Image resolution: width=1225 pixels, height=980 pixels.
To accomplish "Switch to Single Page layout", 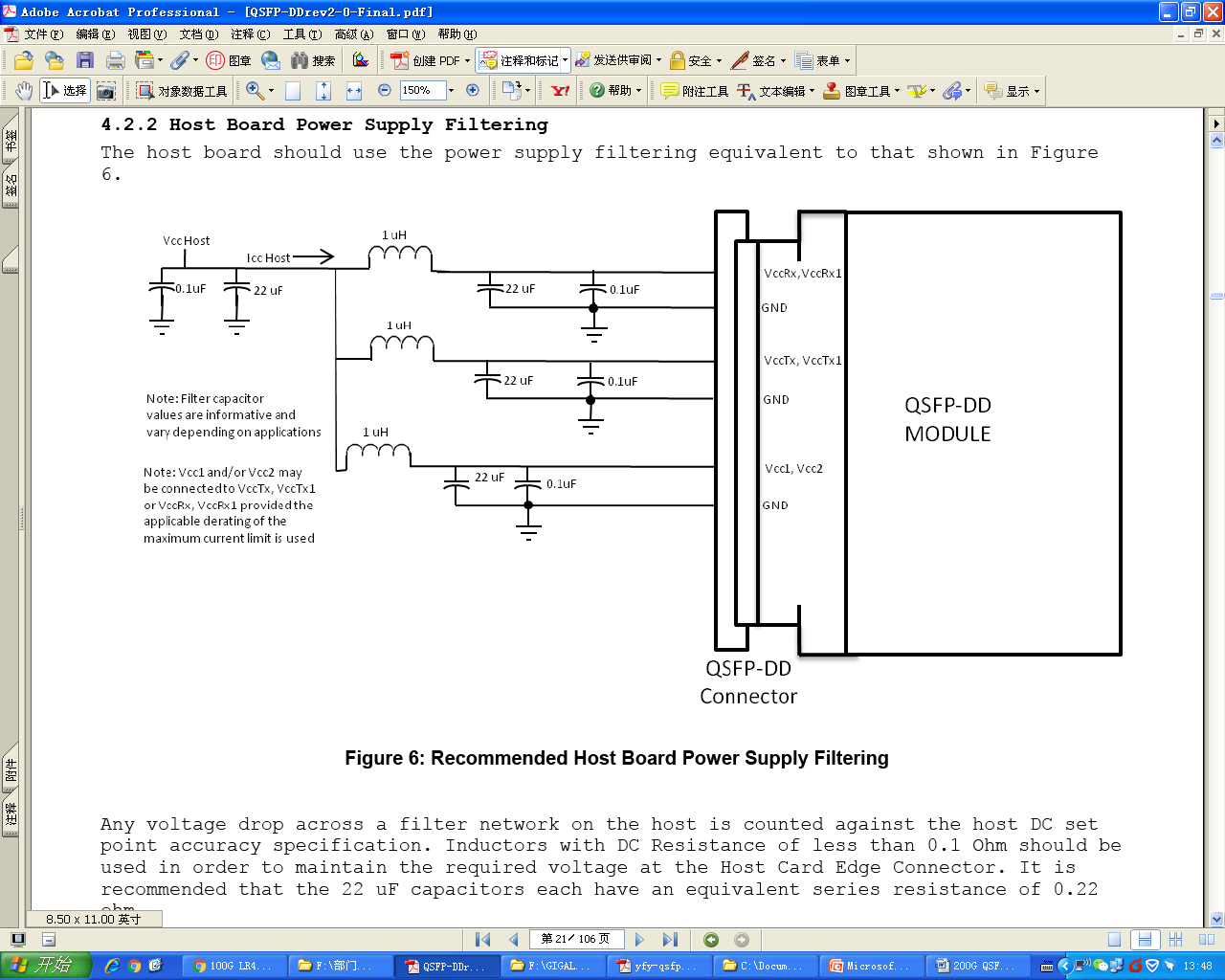I will click(x=1114, y=940).
